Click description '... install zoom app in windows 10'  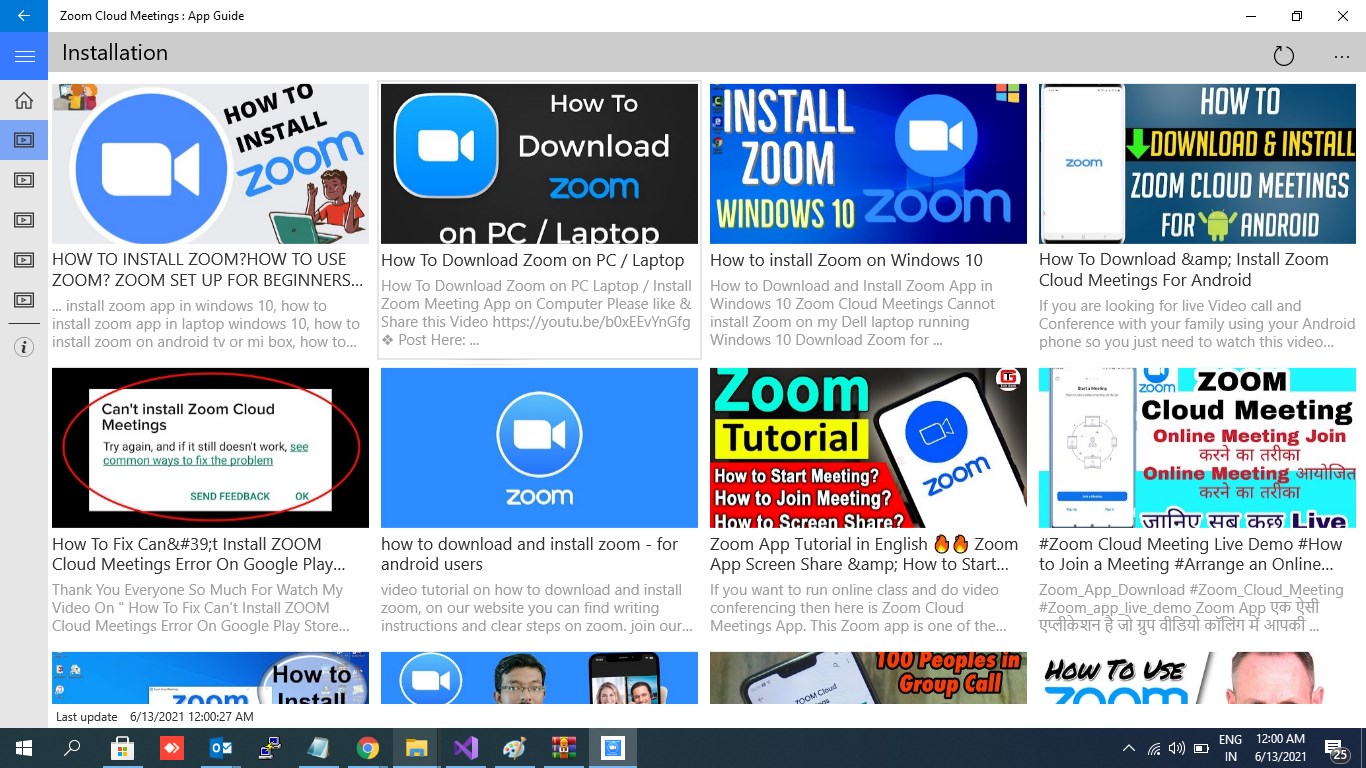coord(206,324)
